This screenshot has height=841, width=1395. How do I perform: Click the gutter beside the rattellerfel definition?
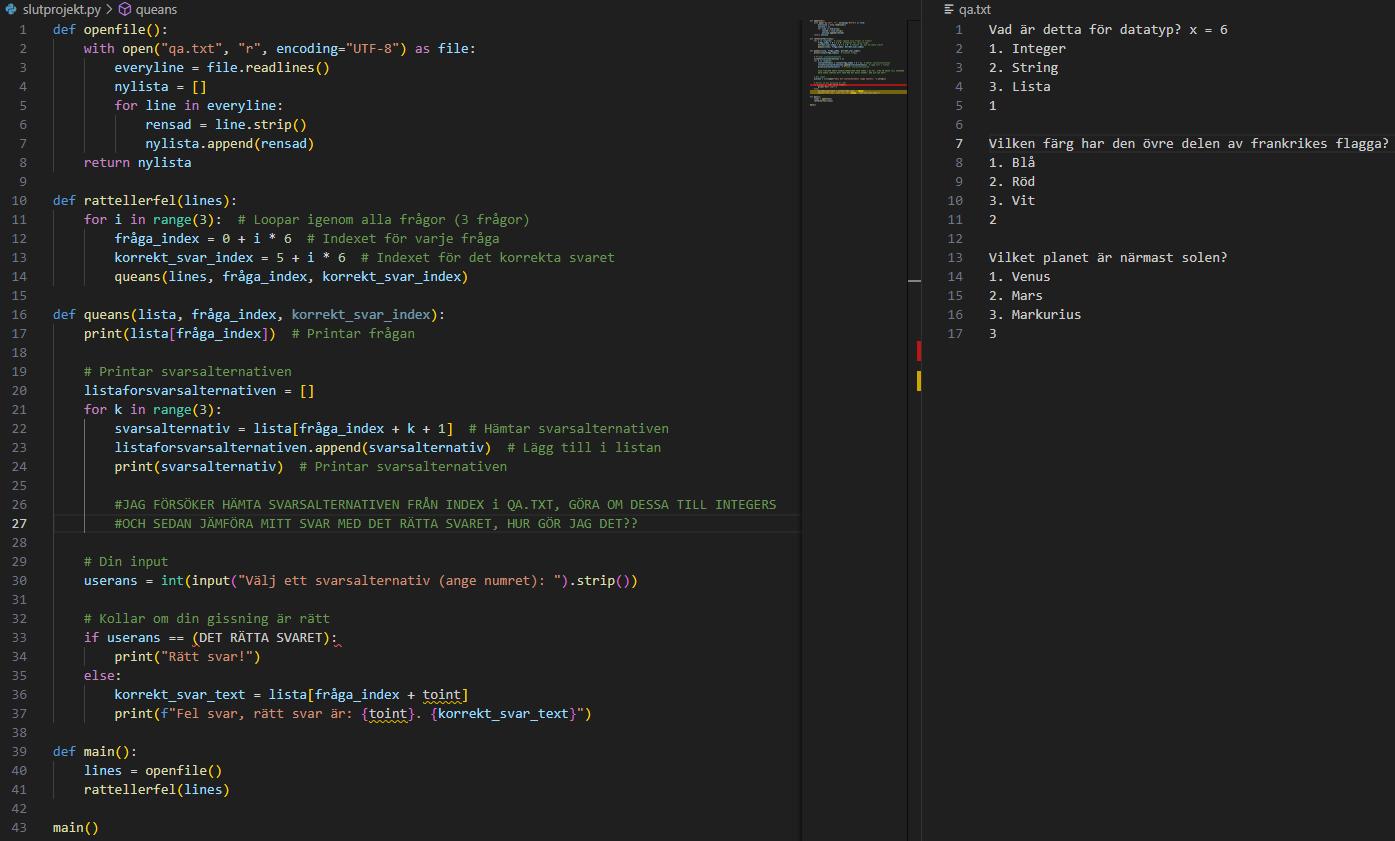click(19, 200)
